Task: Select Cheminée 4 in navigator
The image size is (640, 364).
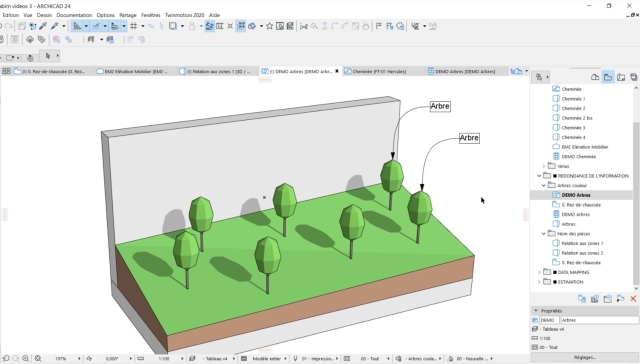Action: pyautogui.click(x=573, y=138)
